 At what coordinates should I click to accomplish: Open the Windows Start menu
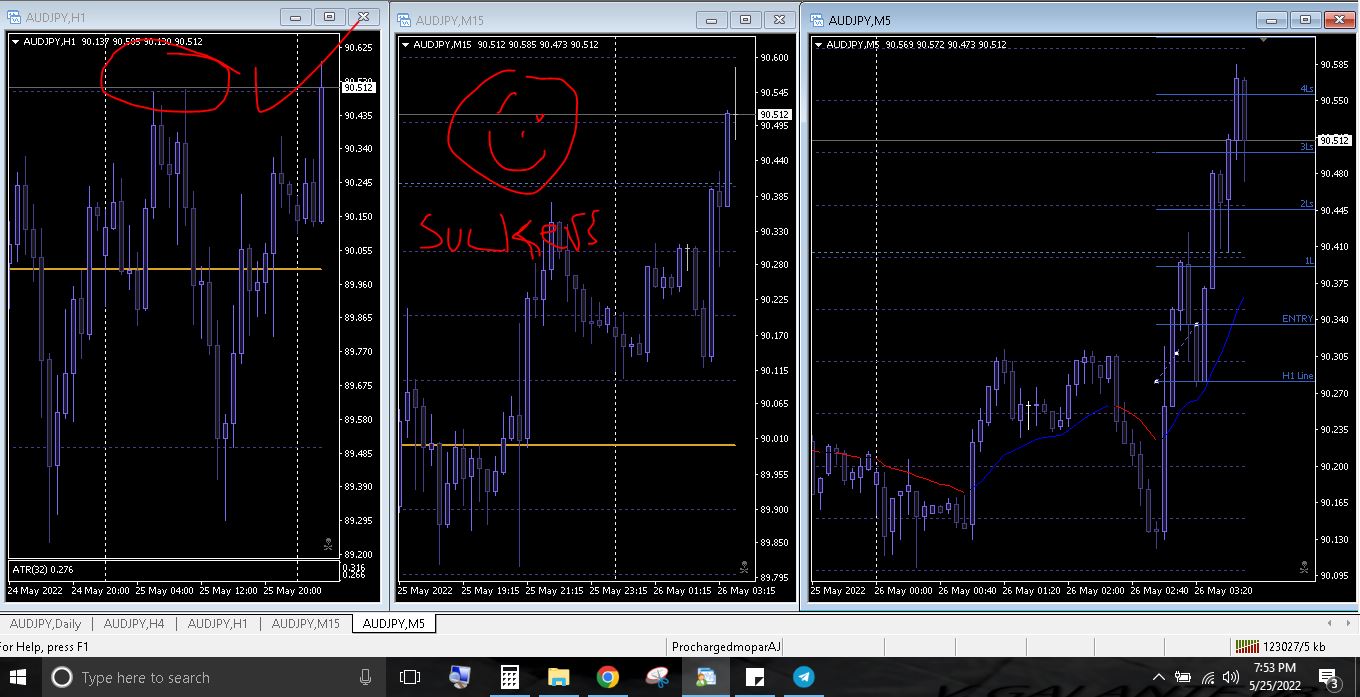click(x=18, y=677)
